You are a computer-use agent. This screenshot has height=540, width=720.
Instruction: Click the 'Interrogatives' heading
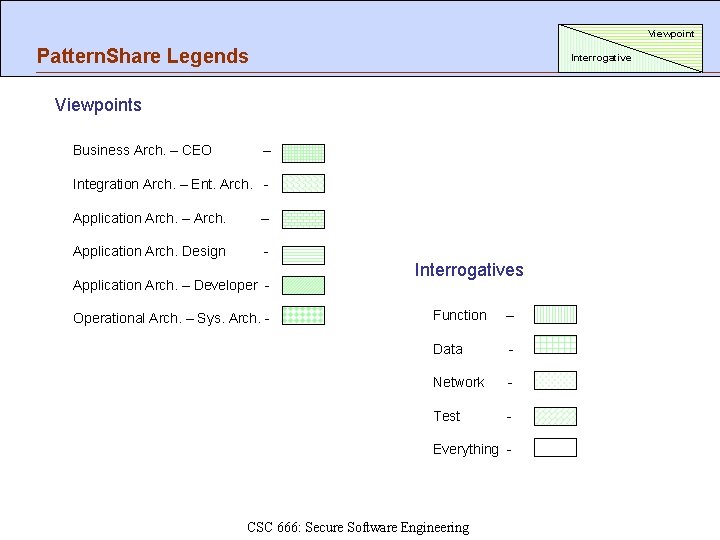(x=469, y=270)
